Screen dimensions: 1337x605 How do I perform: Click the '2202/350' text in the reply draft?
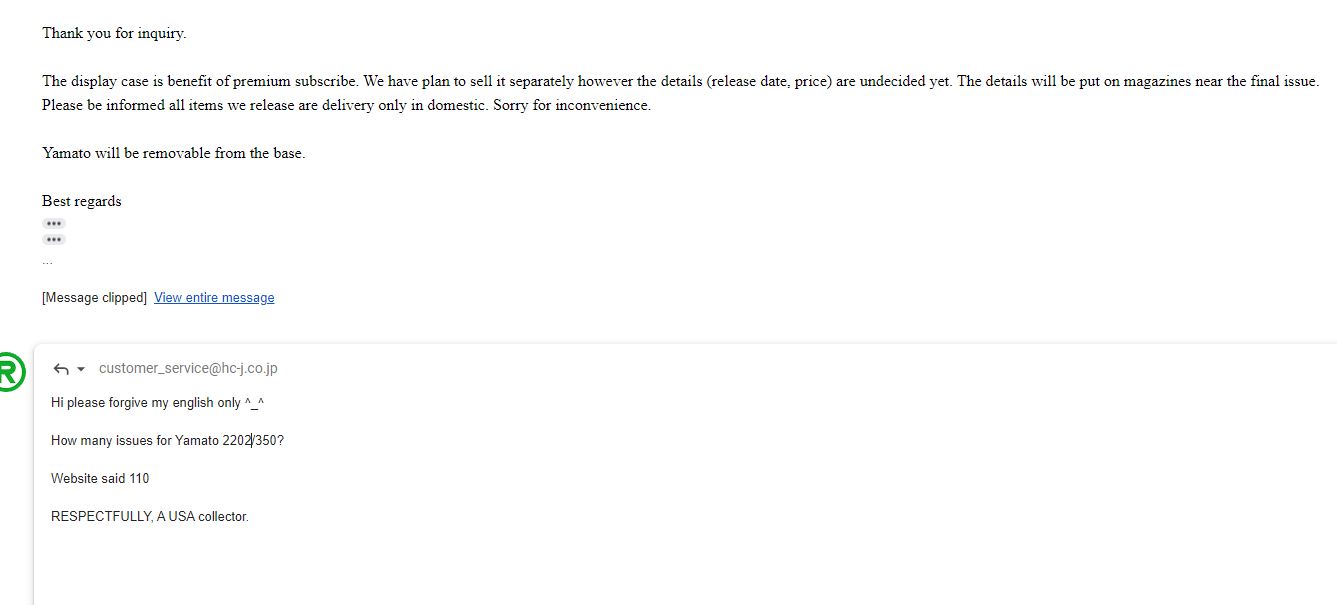tap(253, 440)
